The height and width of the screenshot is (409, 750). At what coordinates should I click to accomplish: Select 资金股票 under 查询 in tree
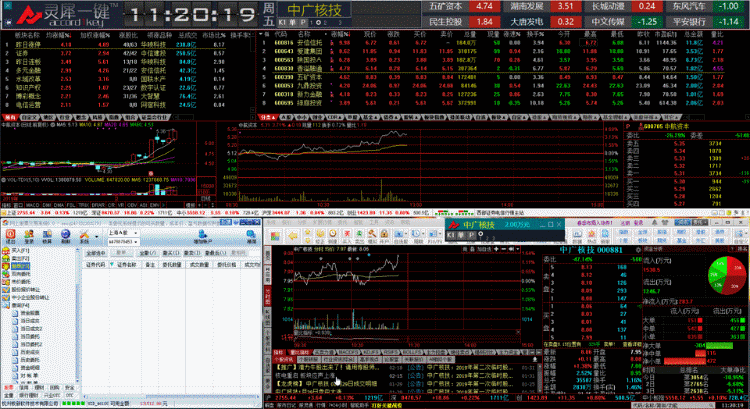click(x=30, y=313)
